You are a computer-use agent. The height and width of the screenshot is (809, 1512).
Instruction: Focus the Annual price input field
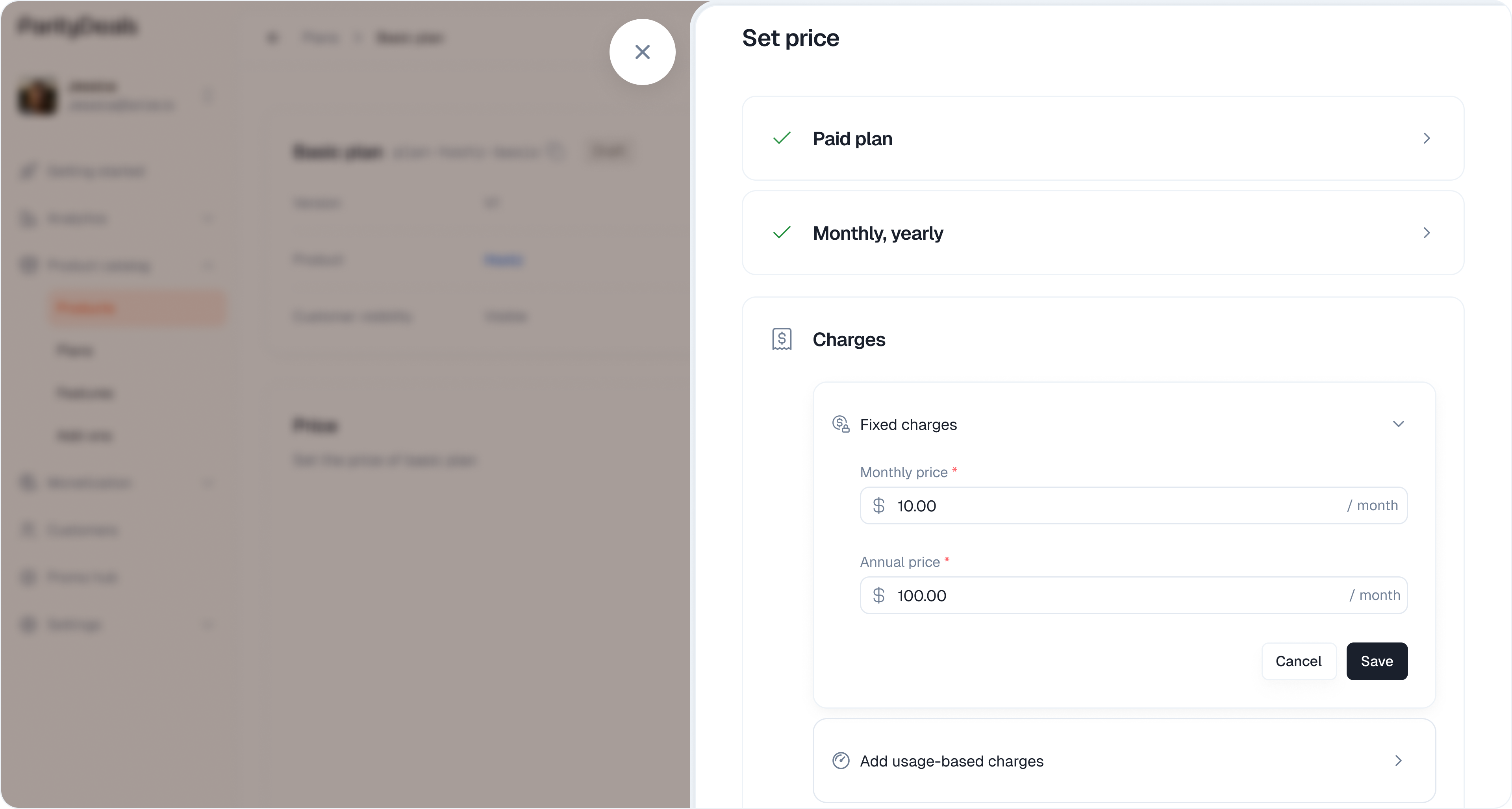(x=1115, y=595)
